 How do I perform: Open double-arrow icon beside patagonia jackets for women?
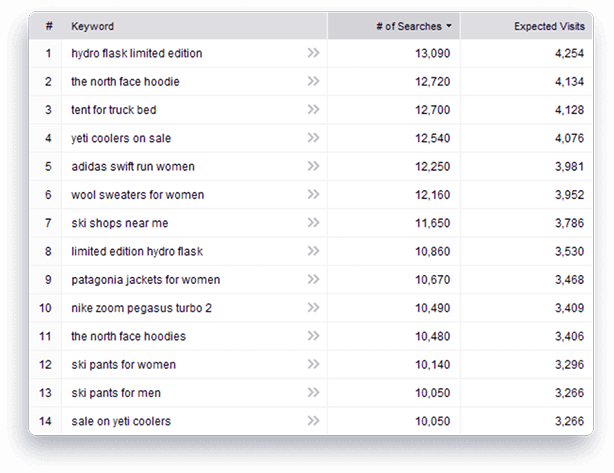point(313,279)
